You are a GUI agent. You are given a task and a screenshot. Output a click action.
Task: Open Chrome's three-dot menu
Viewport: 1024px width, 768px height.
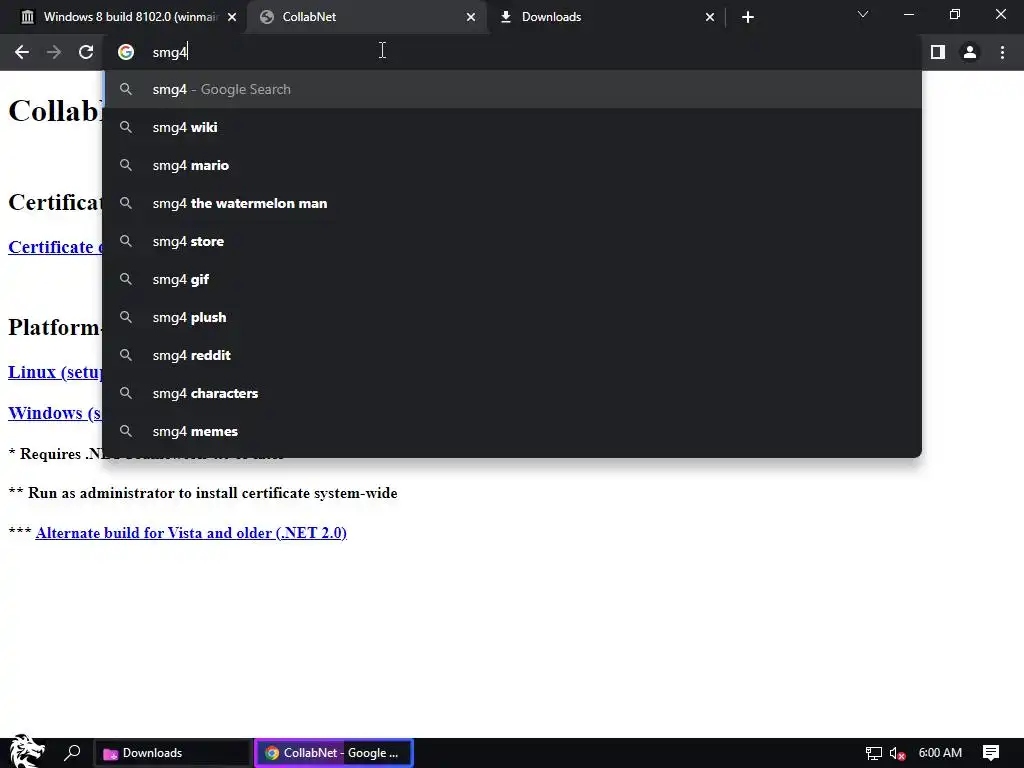point(1002,52)
